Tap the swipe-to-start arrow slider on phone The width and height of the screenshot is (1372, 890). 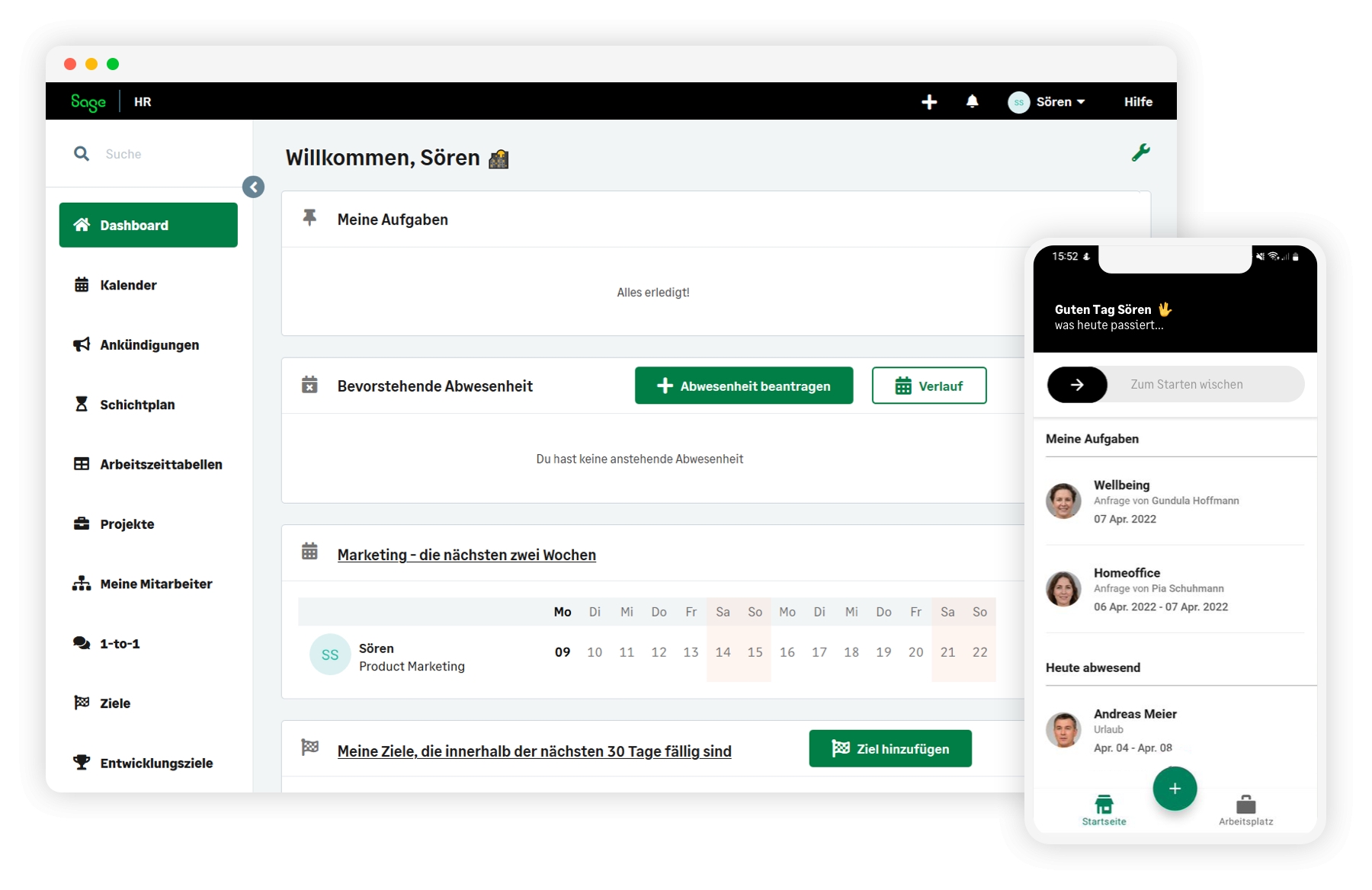pyautogui.click(x=1077, y=385)
